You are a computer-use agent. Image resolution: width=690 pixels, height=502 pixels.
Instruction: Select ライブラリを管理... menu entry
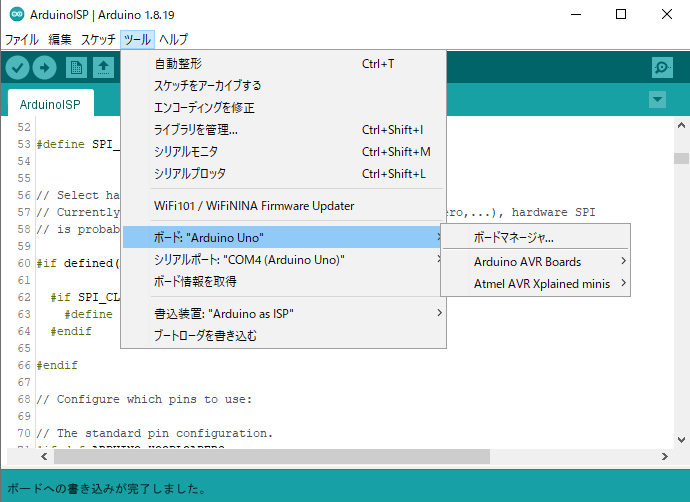(195, 129)
